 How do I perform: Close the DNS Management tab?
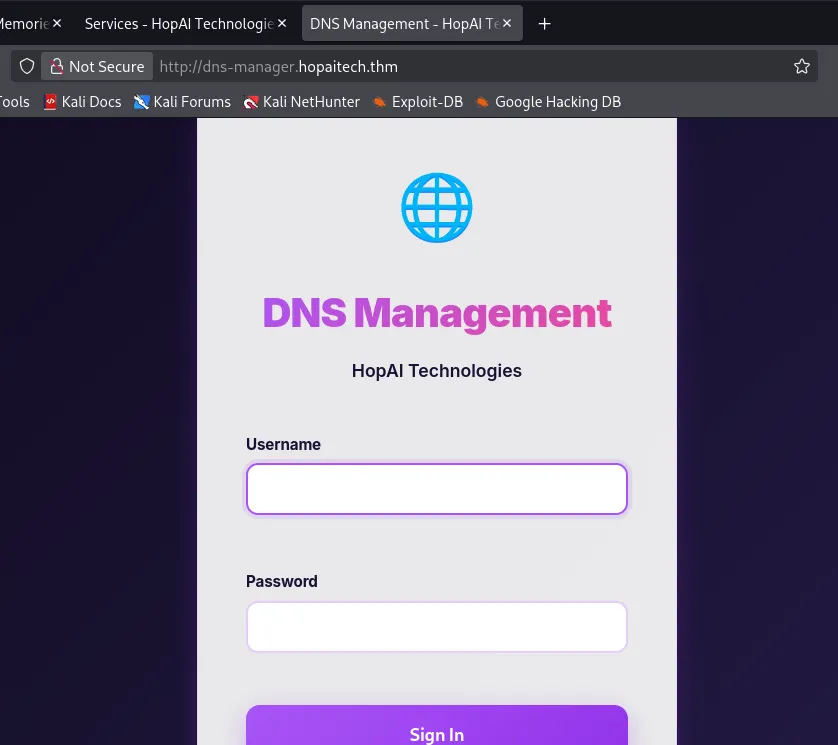(508, 24)
